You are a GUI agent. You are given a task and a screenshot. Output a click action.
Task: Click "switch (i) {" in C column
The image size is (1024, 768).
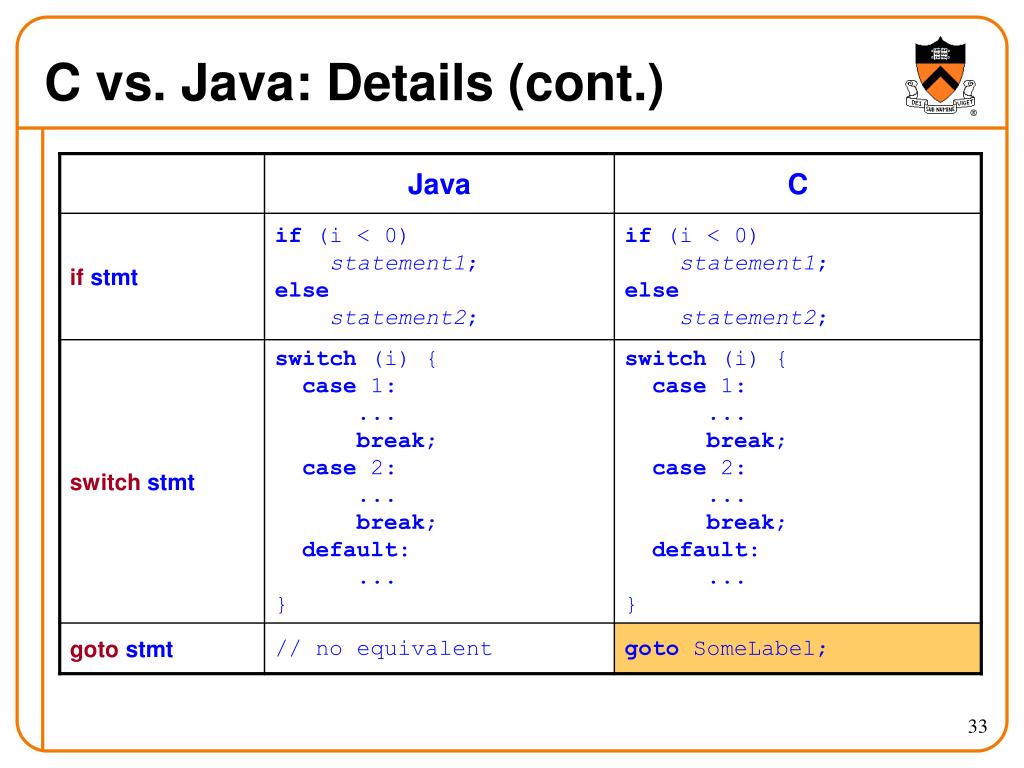[706, 359]
